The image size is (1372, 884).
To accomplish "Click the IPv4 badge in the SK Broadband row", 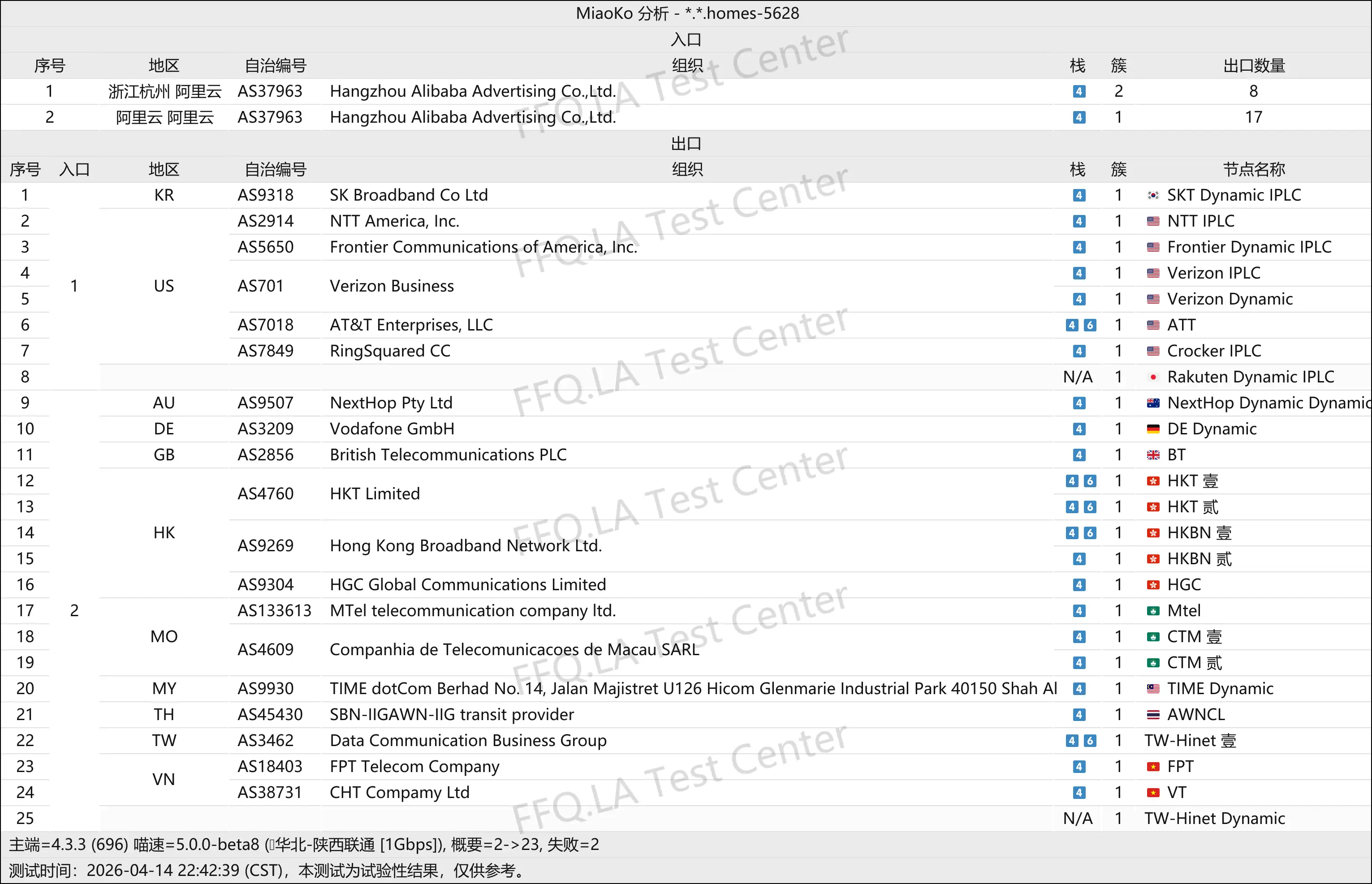I will coord(1079,196).
